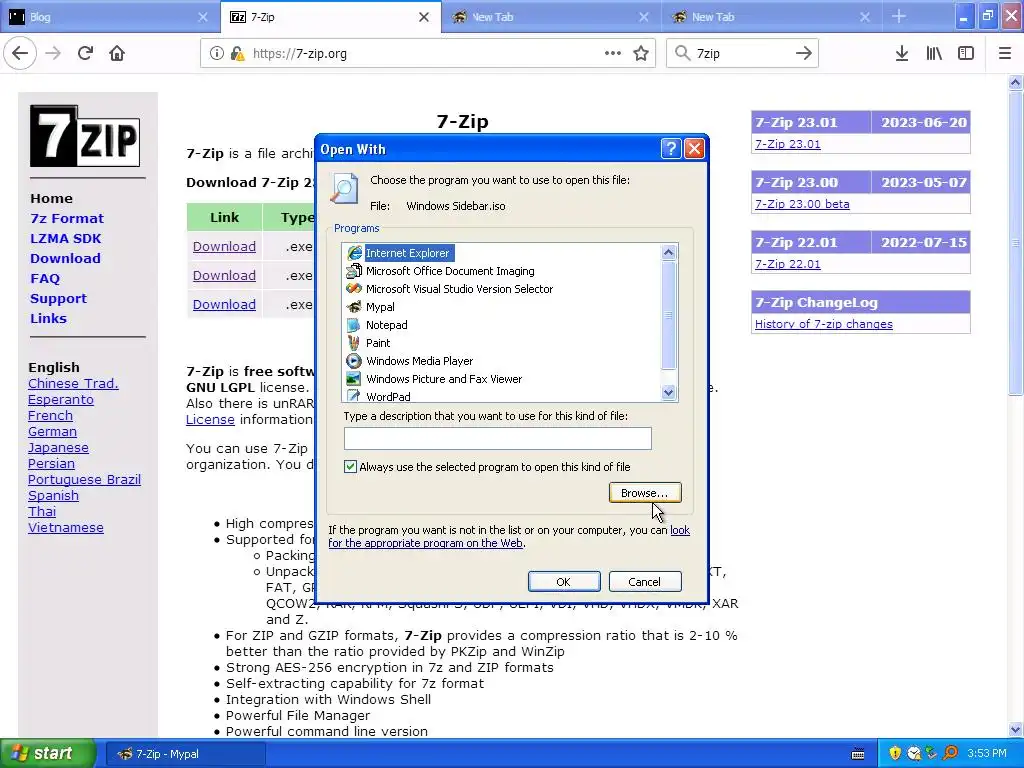Open the Support sidebar link
Viewport: 1024px width, 768px height.
tap(58, 298)
